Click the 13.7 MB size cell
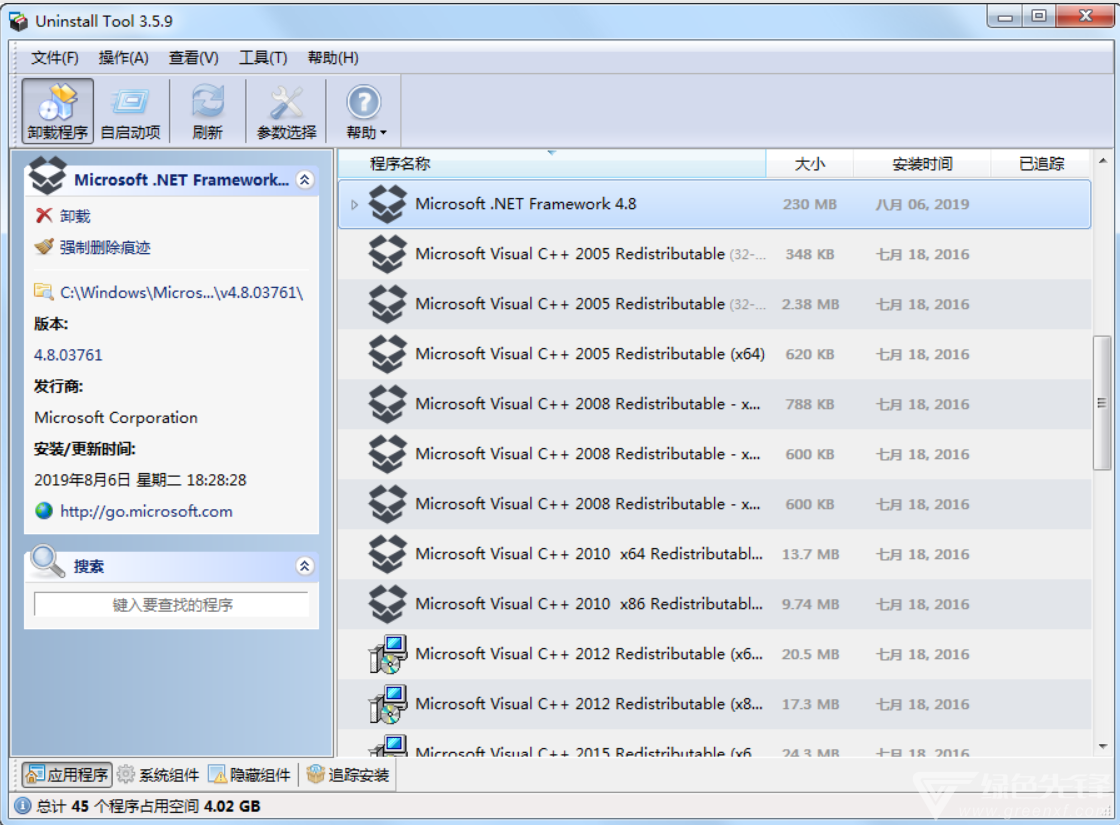 (x=810, y=554)
